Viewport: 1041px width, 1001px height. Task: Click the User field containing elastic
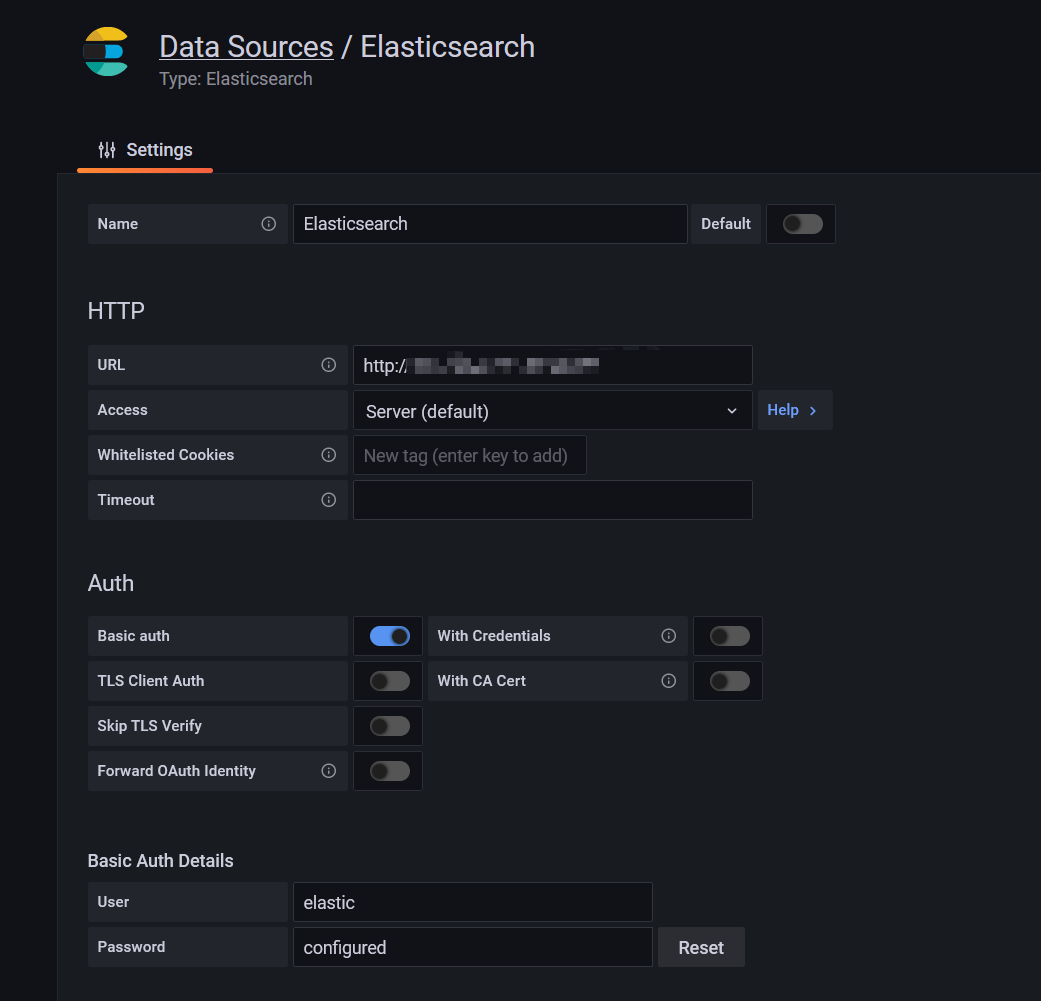[472, 902]
